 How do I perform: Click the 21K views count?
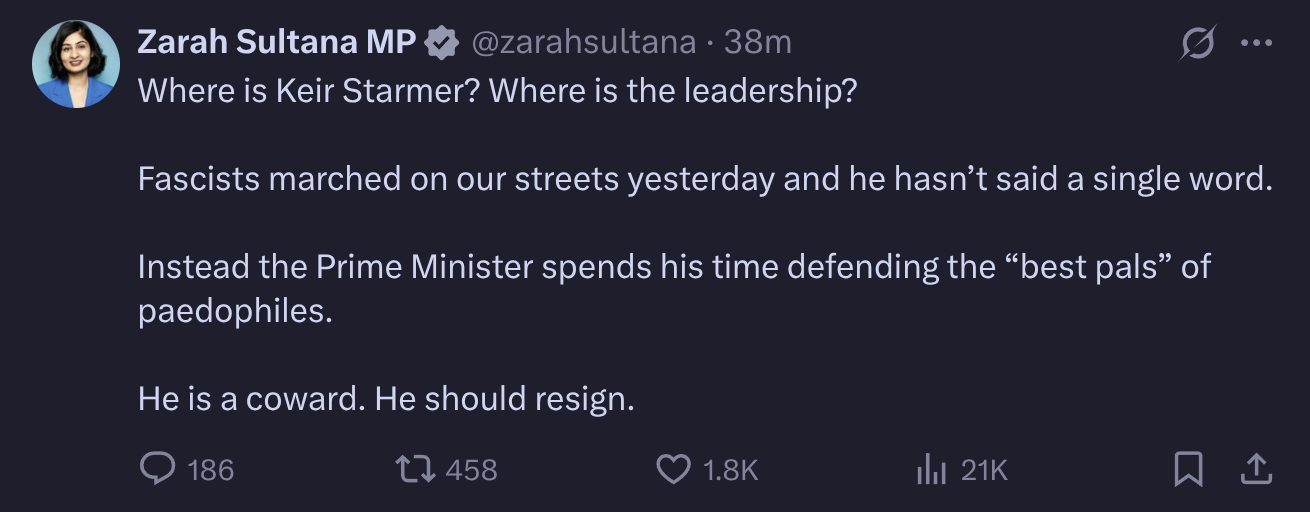984,470
